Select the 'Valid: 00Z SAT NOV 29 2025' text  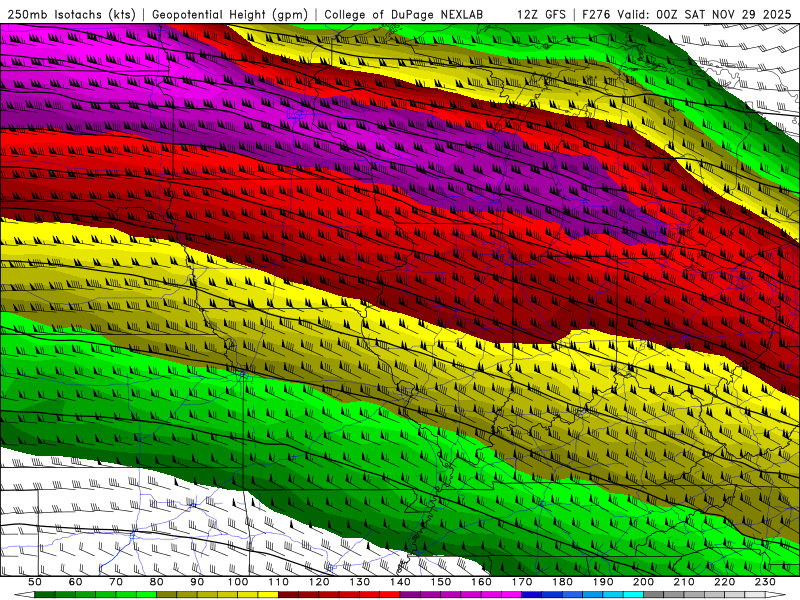(704, 14)
